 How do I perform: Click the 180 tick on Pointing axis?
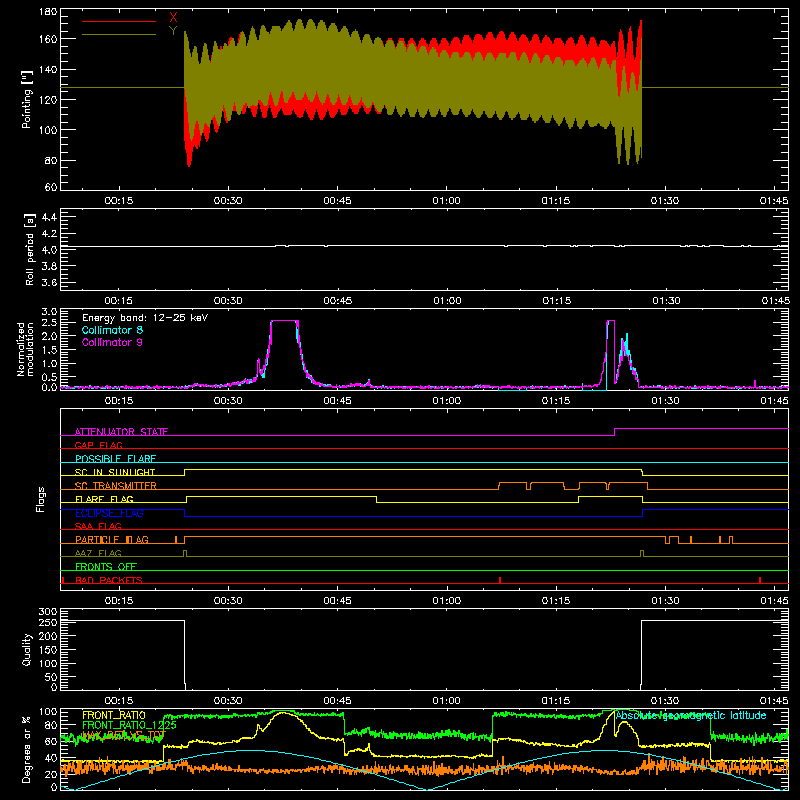click(x=47, y=12)
